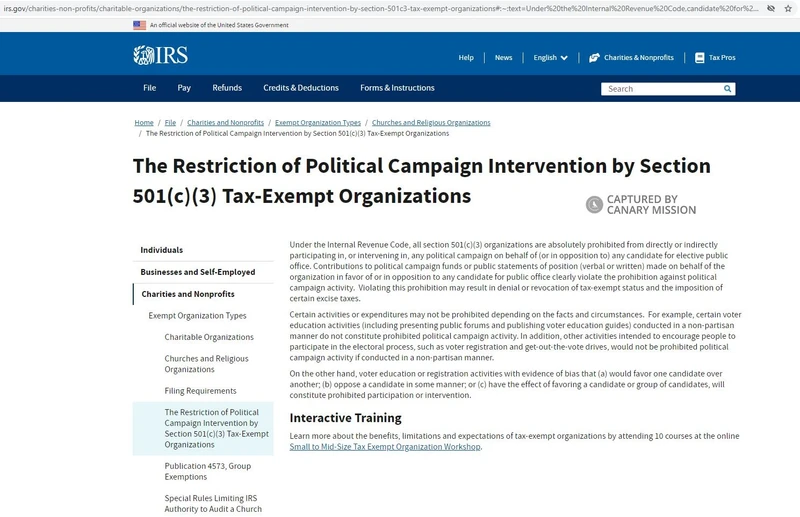Open Small to Mid-Size Tax Exempt Organization Workshop link
This screenshot has width=800, height=517.
click(385, 447)
